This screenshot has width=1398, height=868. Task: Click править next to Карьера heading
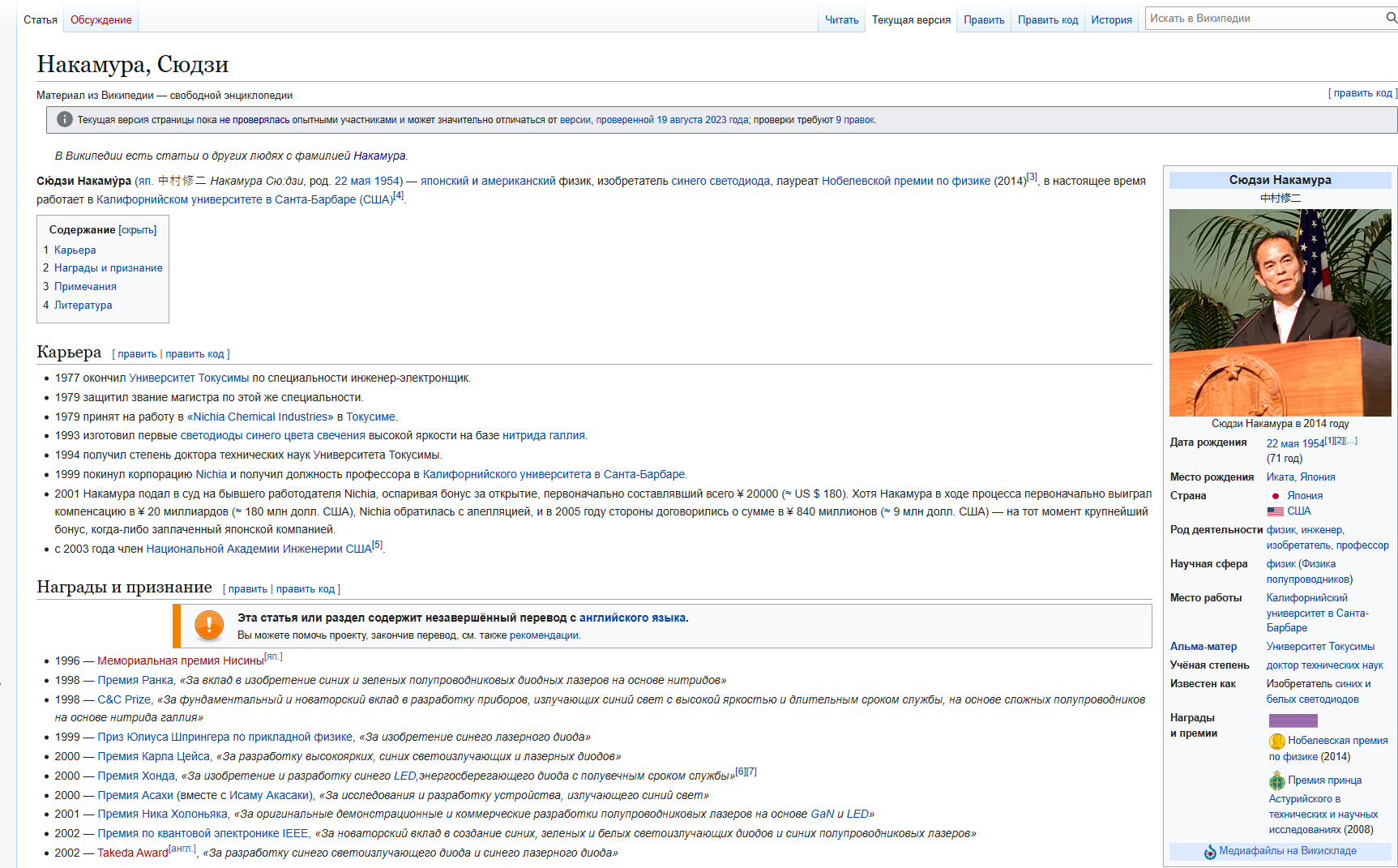[137, 354]
